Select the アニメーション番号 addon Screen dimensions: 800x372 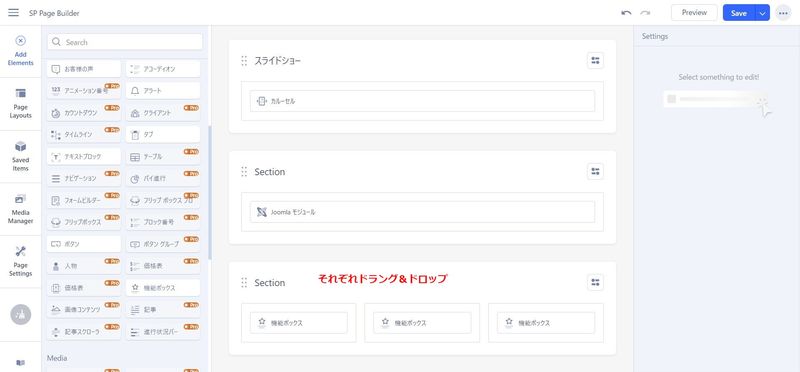point(84,90)
